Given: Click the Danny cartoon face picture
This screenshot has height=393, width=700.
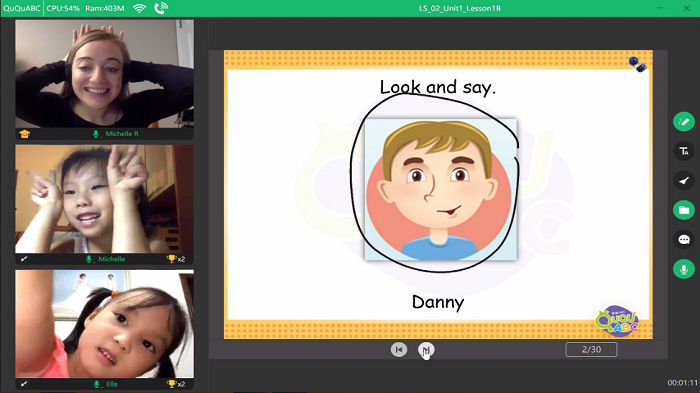Looking at the screenshot, I should [x=441, y=189].
